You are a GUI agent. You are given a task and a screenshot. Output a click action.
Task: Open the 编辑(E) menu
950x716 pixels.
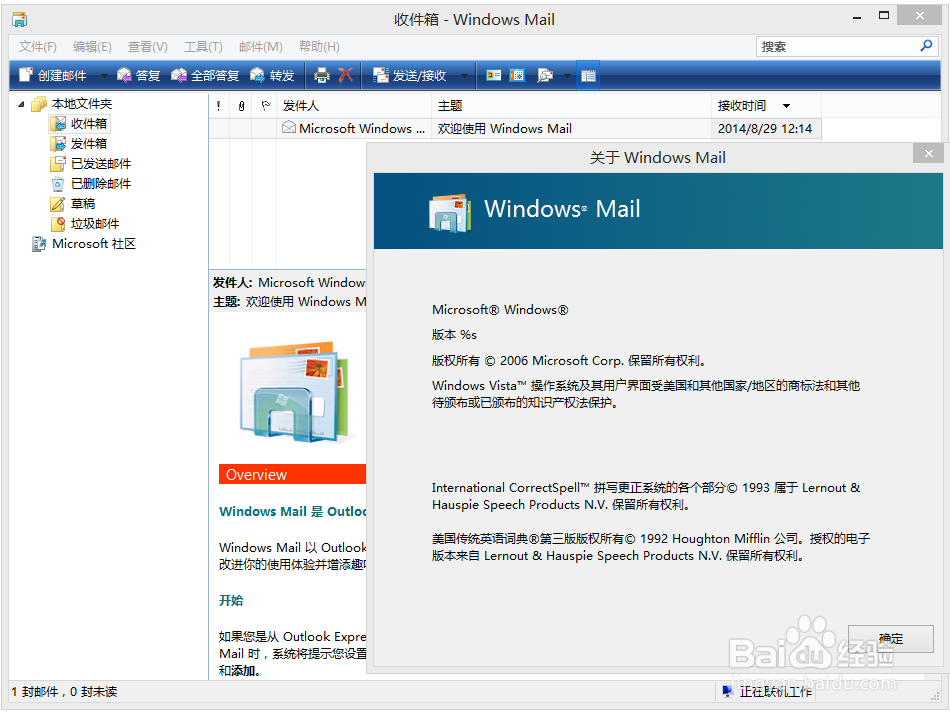pos(92,47)
